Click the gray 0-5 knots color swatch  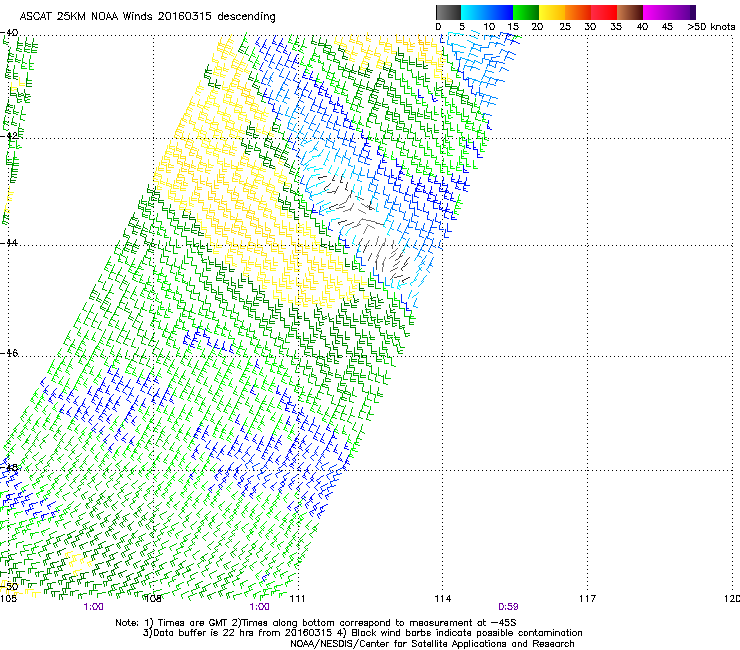click(448, 12)
